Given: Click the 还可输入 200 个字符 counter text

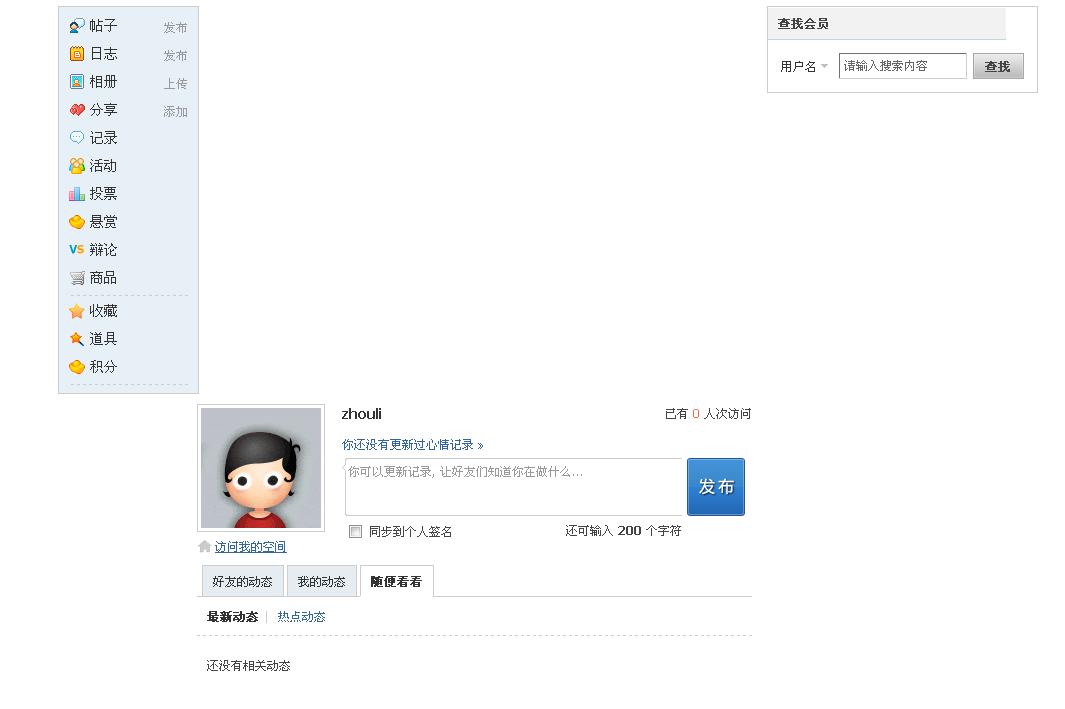Looking at the screenshot, I should click(x=623, y=530).
